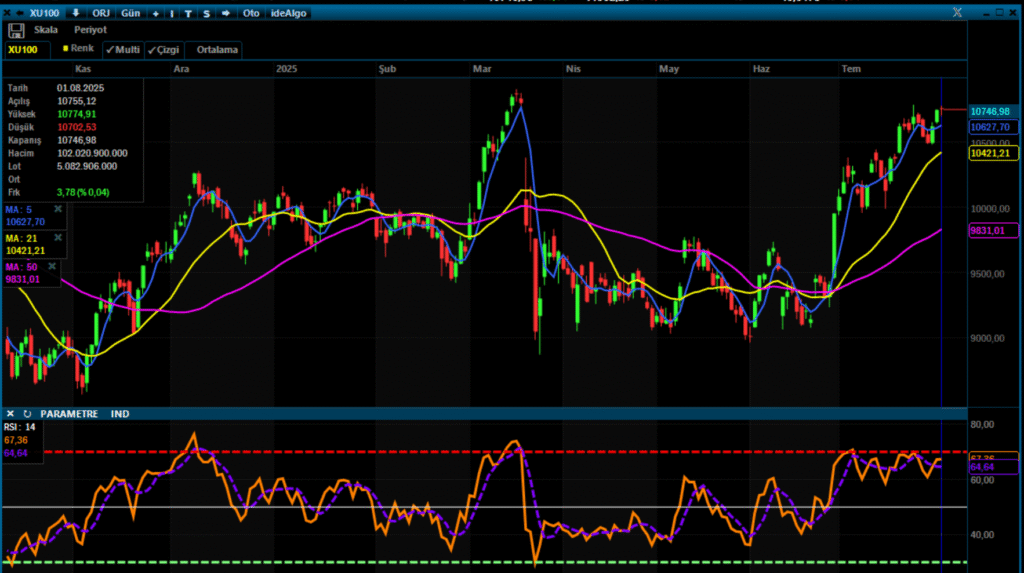Click the Düşük value 10702,53

(76, 127)
